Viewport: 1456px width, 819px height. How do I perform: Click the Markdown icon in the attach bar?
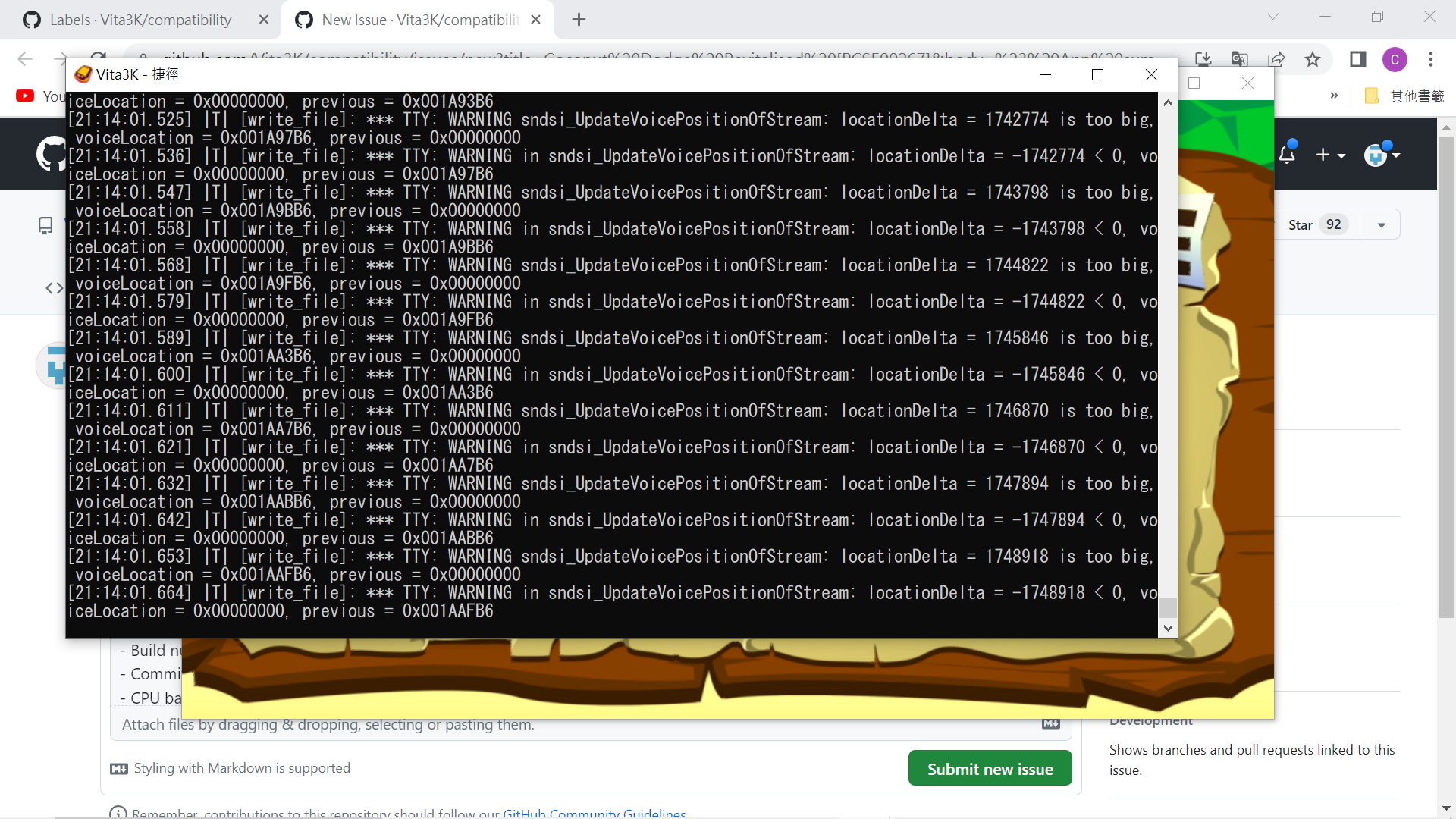coord(1050,724)
